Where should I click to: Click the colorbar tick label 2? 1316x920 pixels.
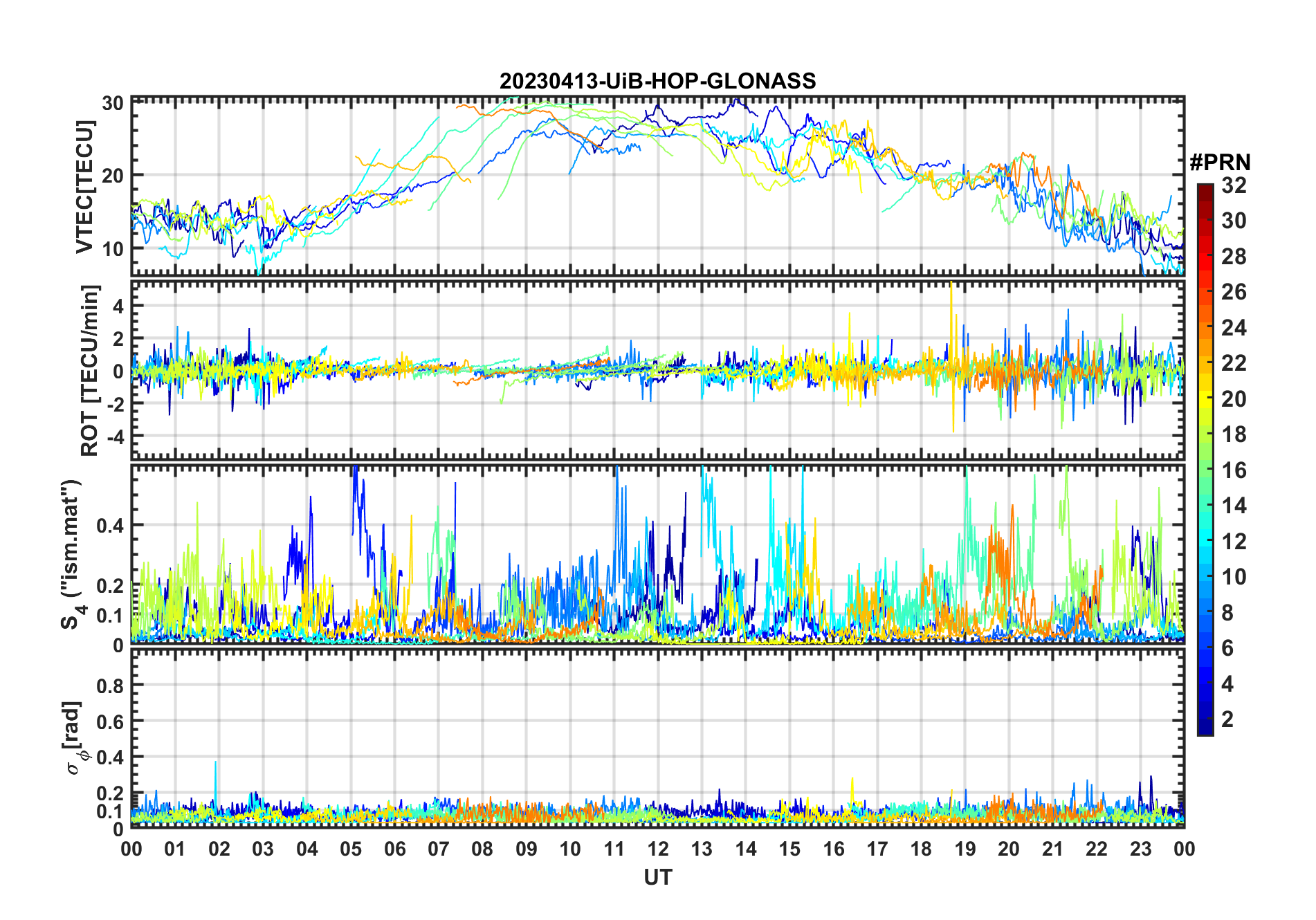click(1227, 719)
